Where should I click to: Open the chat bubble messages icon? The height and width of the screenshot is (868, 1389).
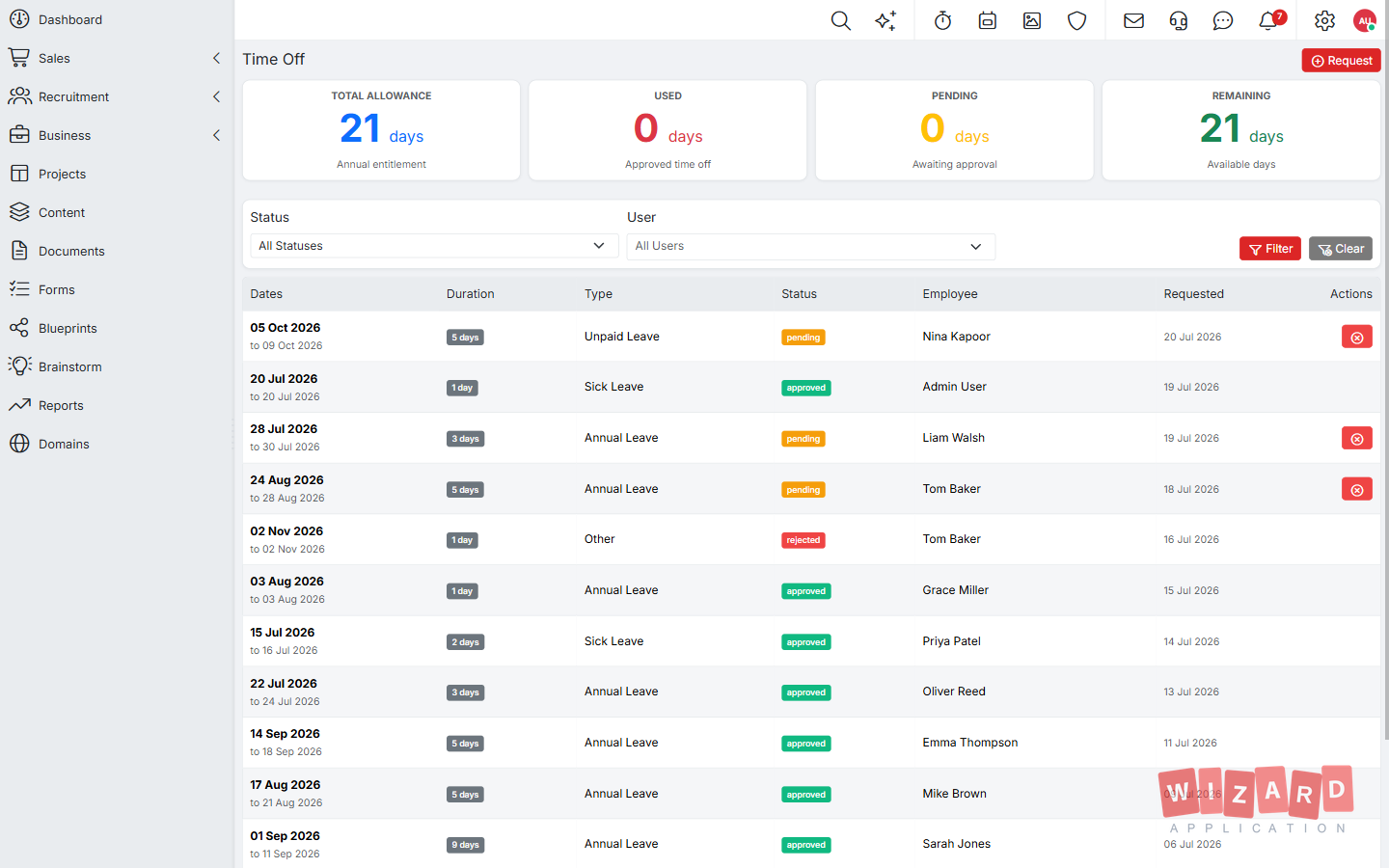tap(1223, 20)
